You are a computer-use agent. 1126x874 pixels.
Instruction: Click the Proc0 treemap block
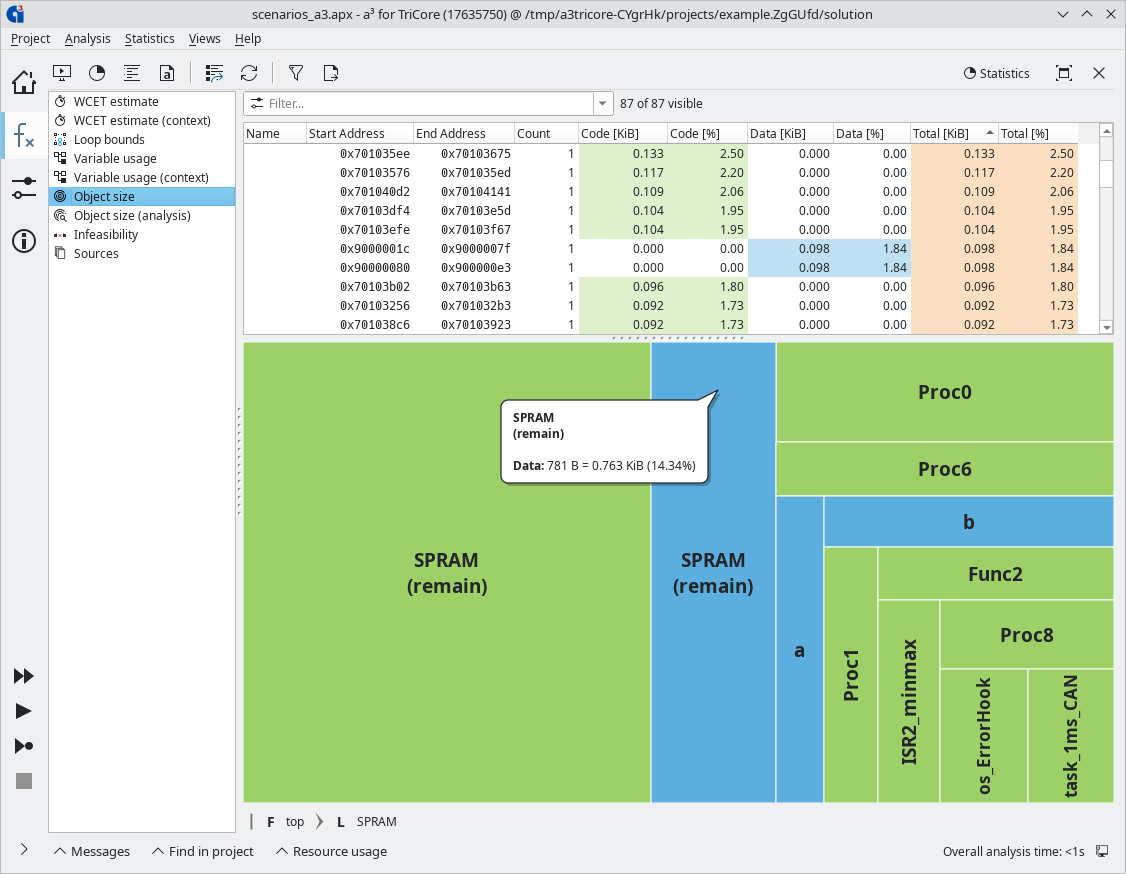point(944,392)
